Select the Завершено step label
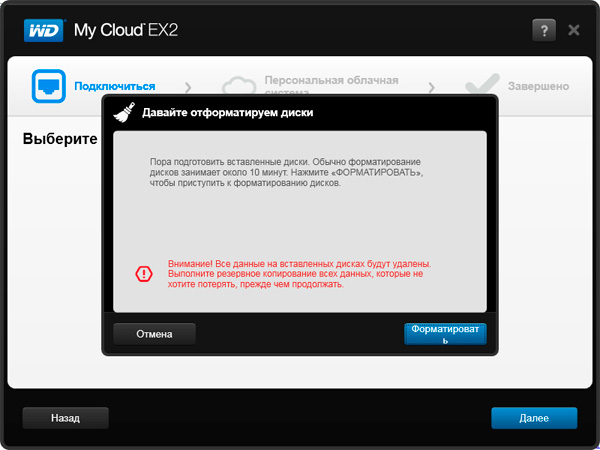This screenshot has height=450, width=600. click(538, 87)
